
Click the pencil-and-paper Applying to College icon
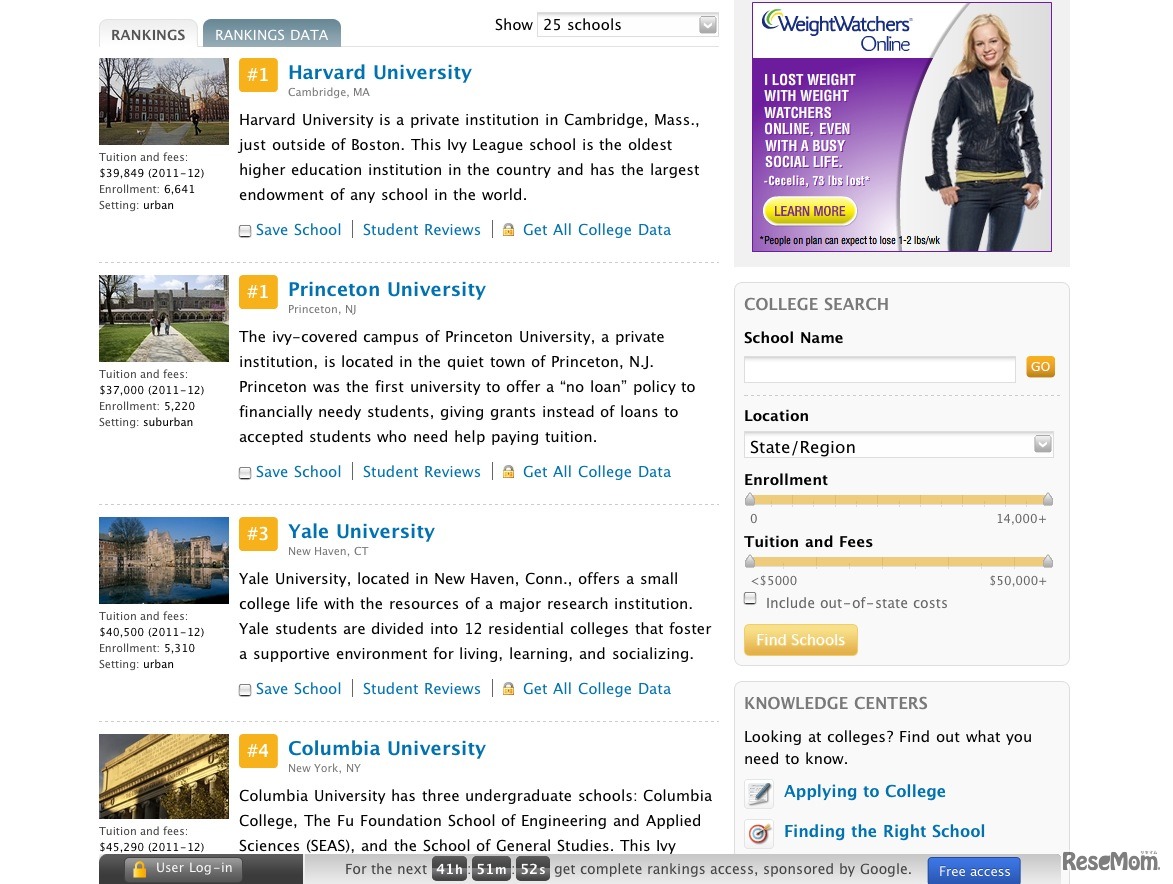tap(758, 793)
